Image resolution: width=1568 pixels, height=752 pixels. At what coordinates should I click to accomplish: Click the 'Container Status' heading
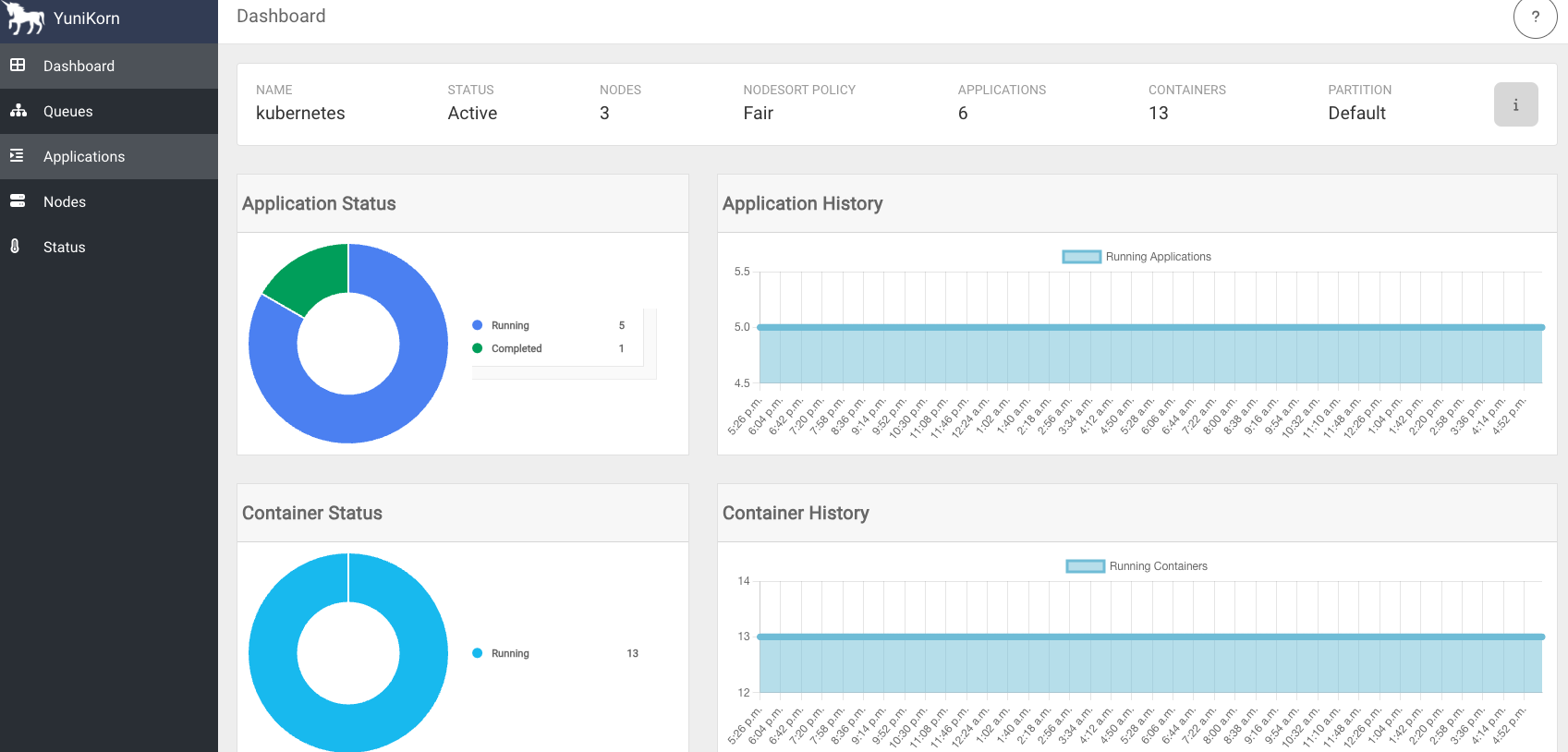[x=312, y=513]
